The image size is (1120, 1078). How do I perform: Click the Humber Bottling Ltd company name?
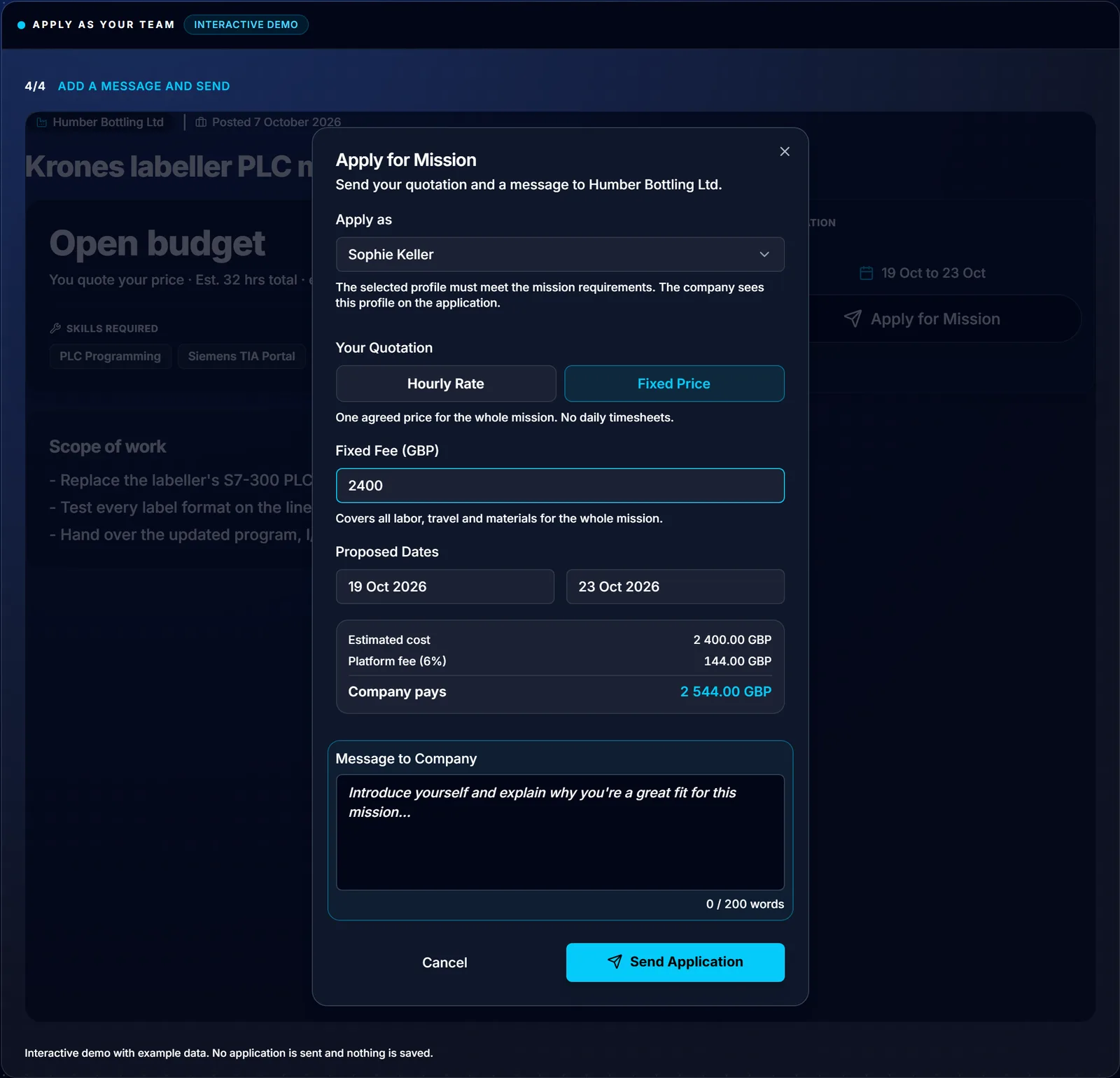(108, 122)
